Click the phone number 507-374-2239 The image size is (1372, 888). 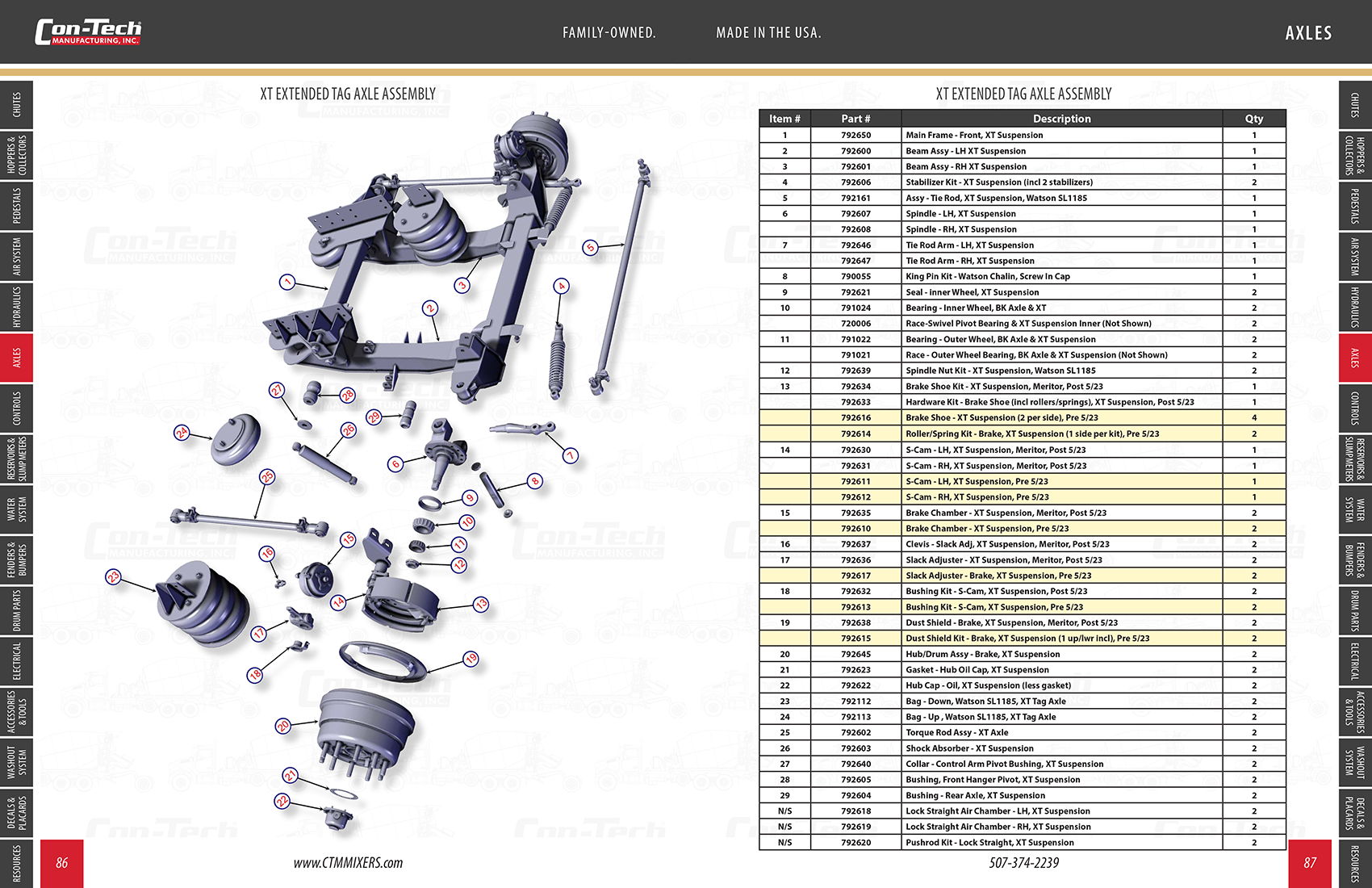[1024, 863]
